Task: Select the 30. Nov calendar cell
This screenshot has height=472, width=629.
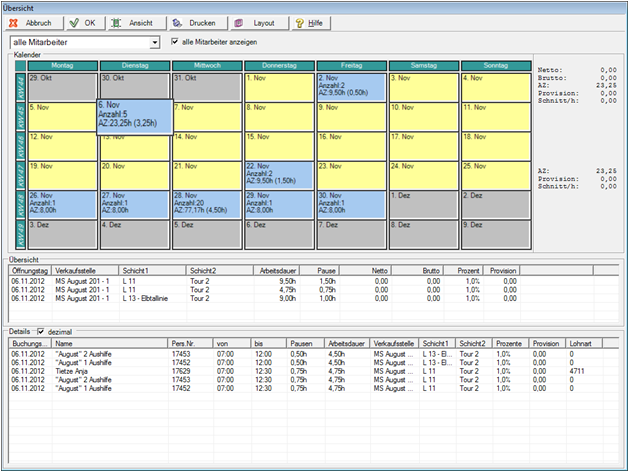Action: 351,205
